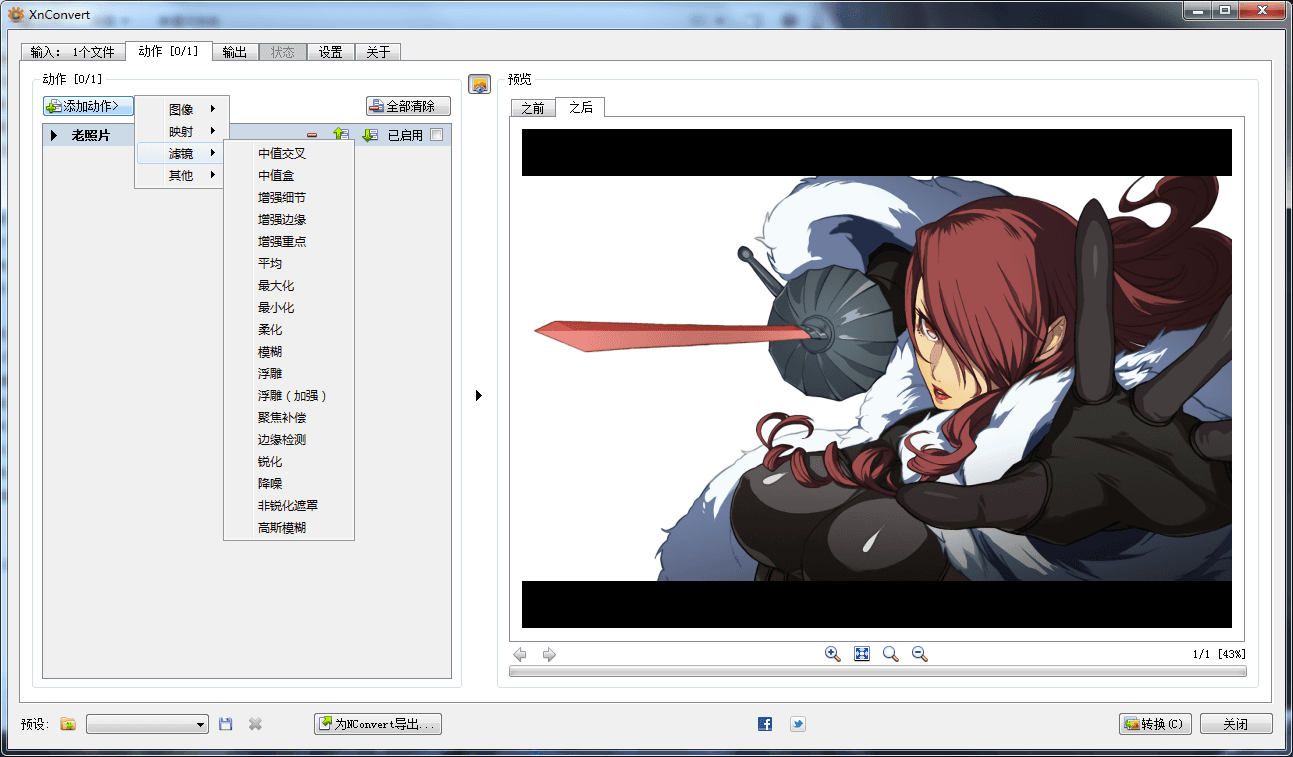This screenshot has width=1293, height=757.
Task: Open the presets folder icon
Action: pos(67,724)
